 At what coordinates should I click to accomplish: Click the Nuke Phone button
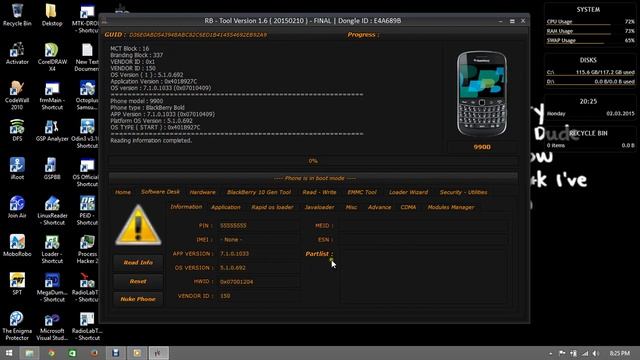click(138, 299)
